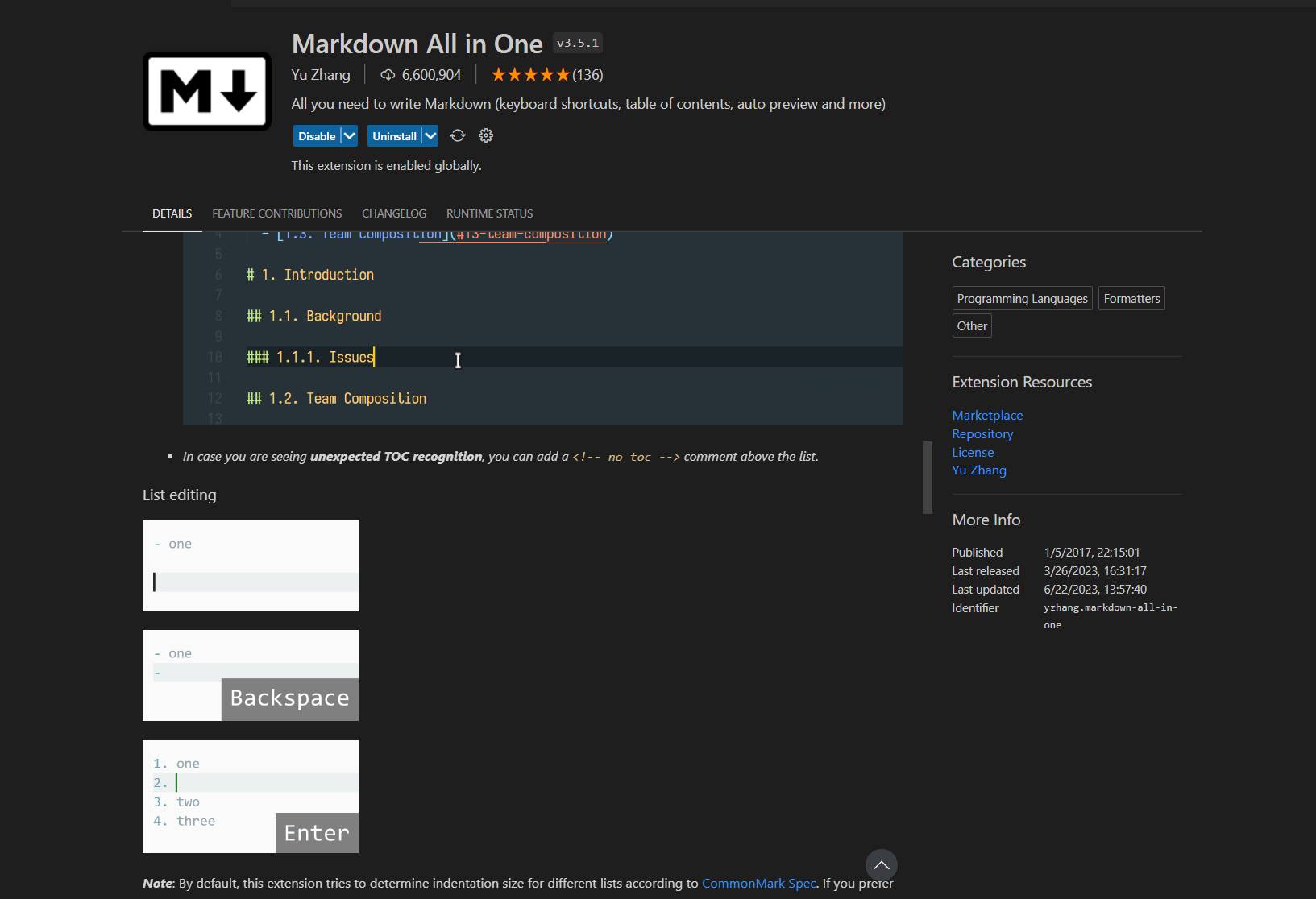
Task: Click the numbered list Enter demo image
Action: [251, 797]
